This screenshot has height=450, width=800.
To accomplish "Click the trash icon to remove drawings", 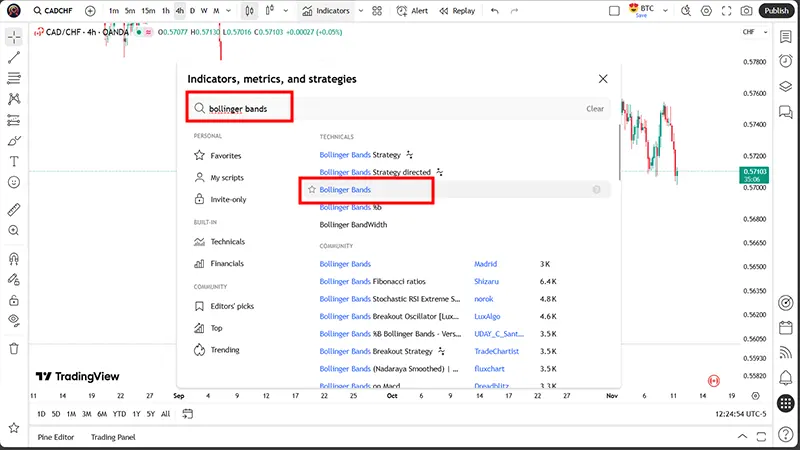I will (14, 348).
